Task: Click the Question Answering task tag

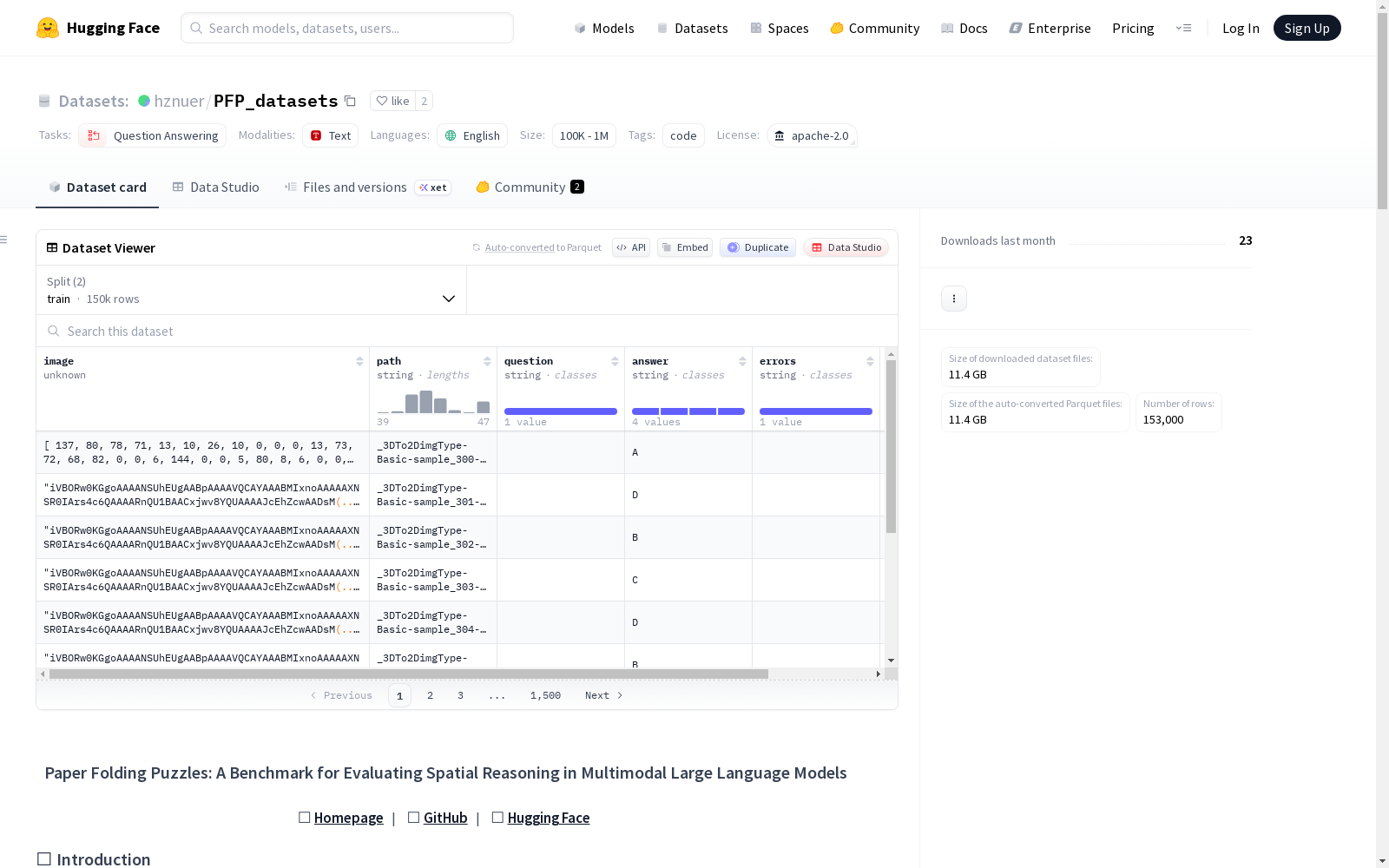Action: [153, 135]
